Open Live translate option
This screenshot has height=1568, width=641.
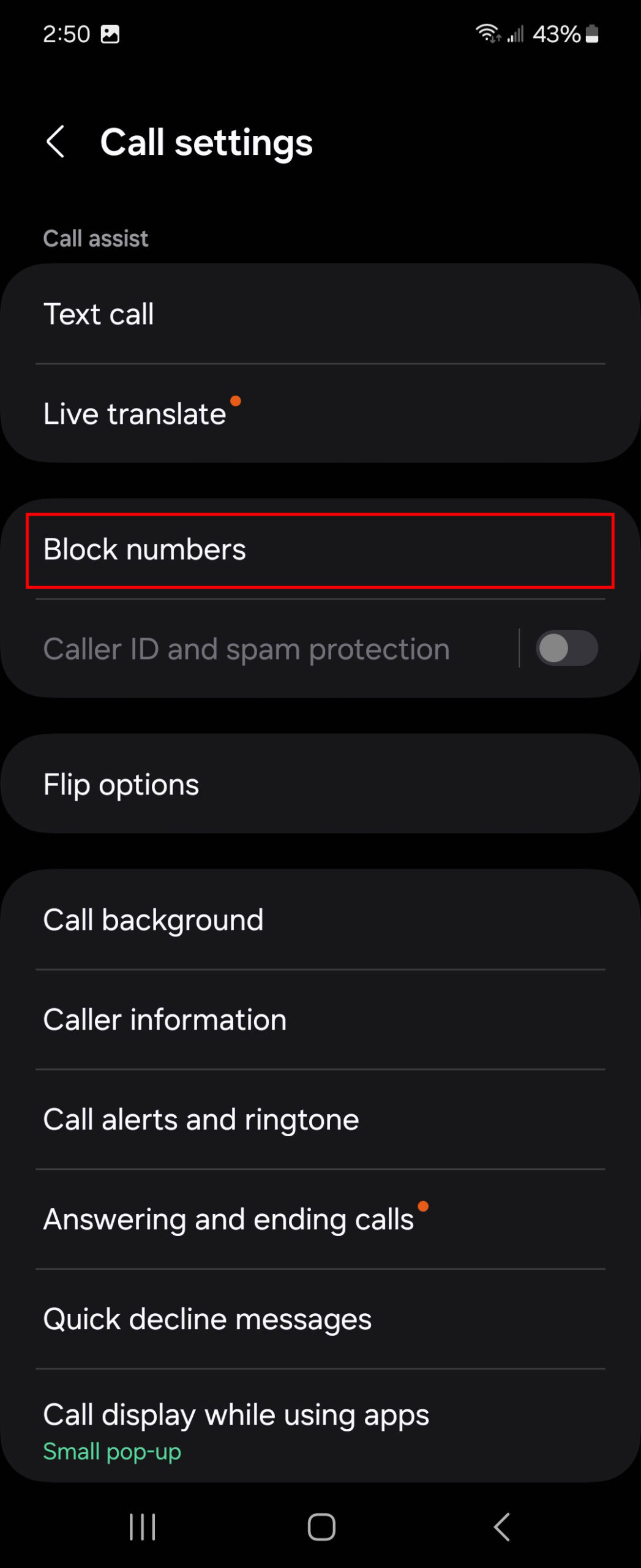point(320,413)
